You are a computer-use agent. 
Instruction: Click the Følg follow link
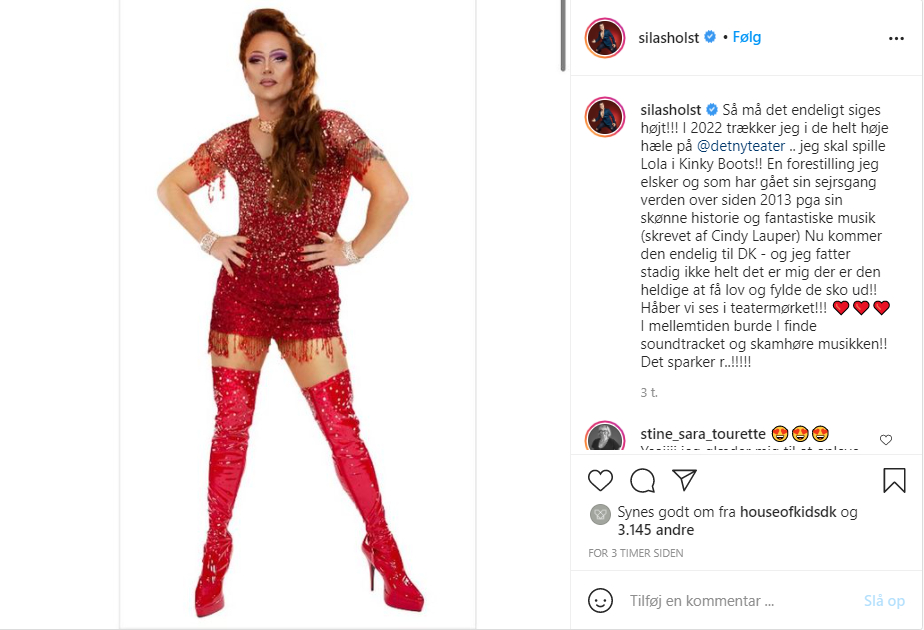[747, 37]
